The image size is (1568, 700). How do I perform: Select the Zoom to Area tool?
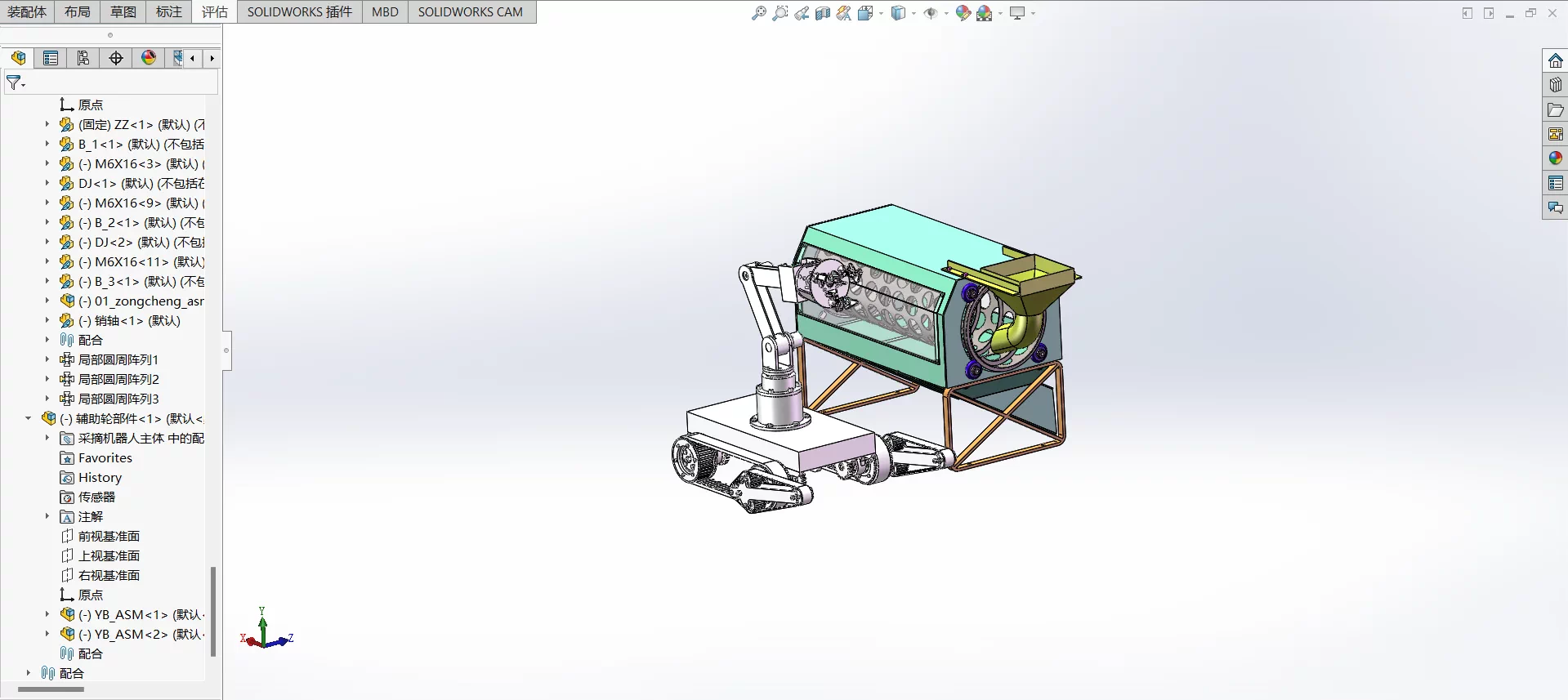pyautogui.click(x=780, y=13)
